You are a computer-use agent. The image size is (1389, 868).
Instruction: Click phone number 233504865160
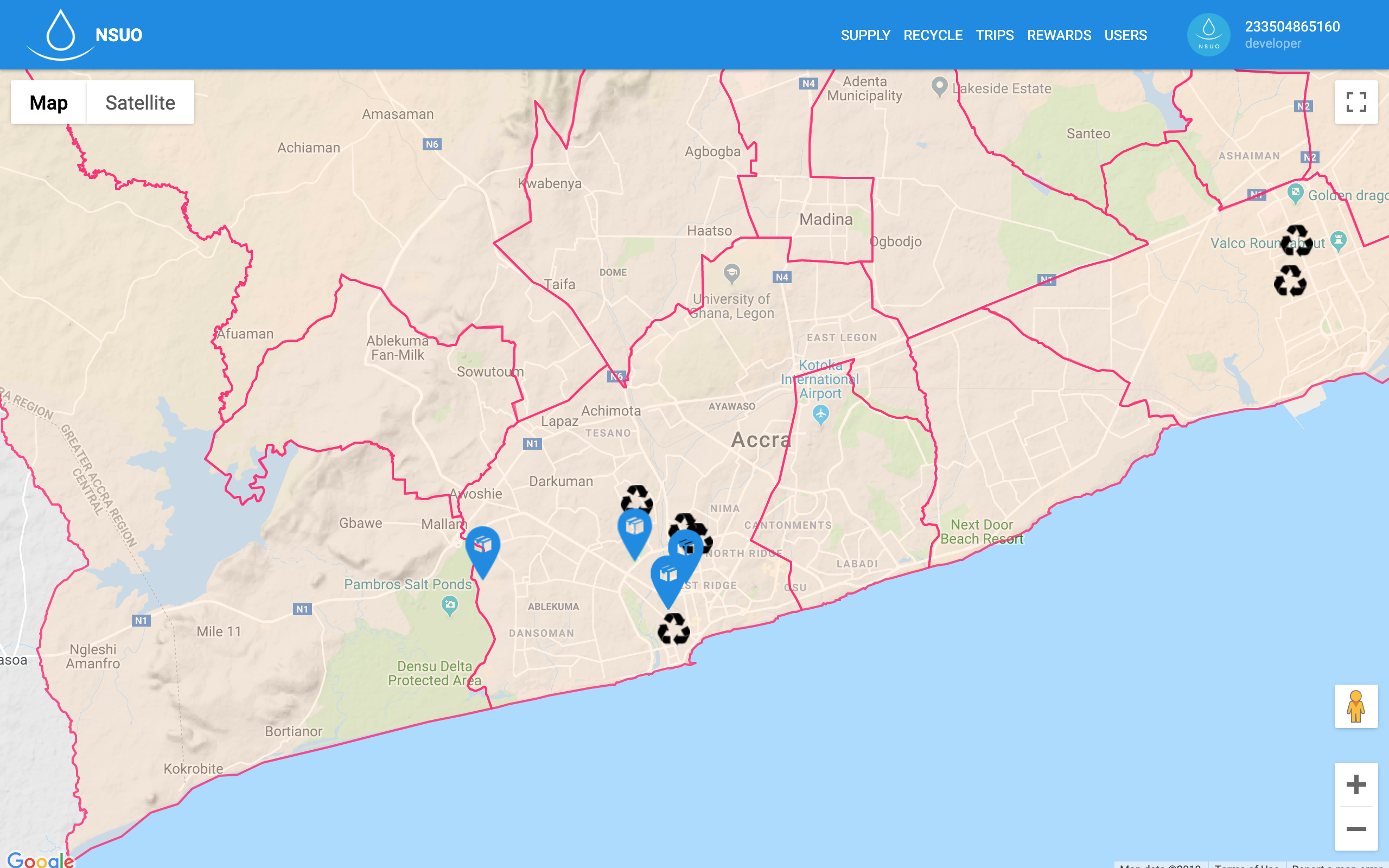(1292, 27)
